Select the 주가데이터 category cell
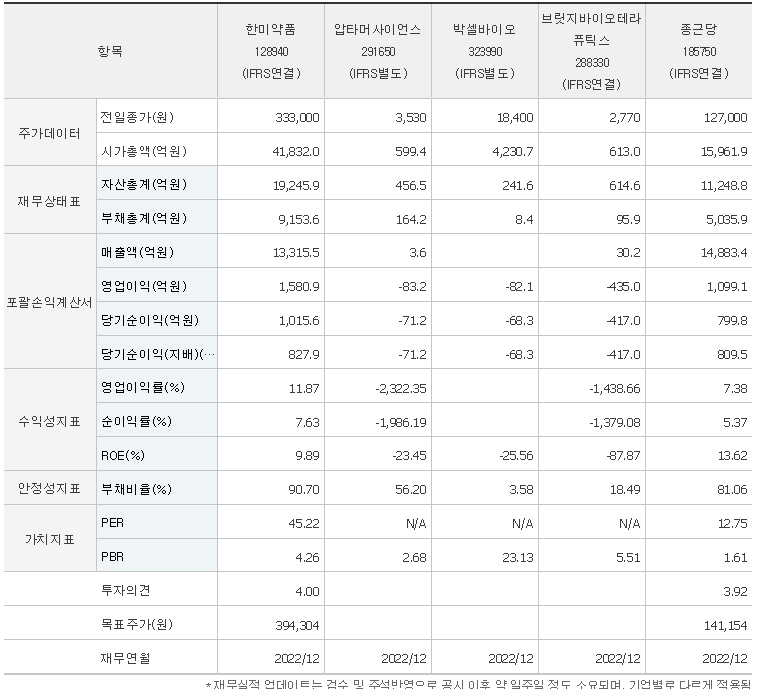Viewport: 760px width, 689px height. (49, 133)
